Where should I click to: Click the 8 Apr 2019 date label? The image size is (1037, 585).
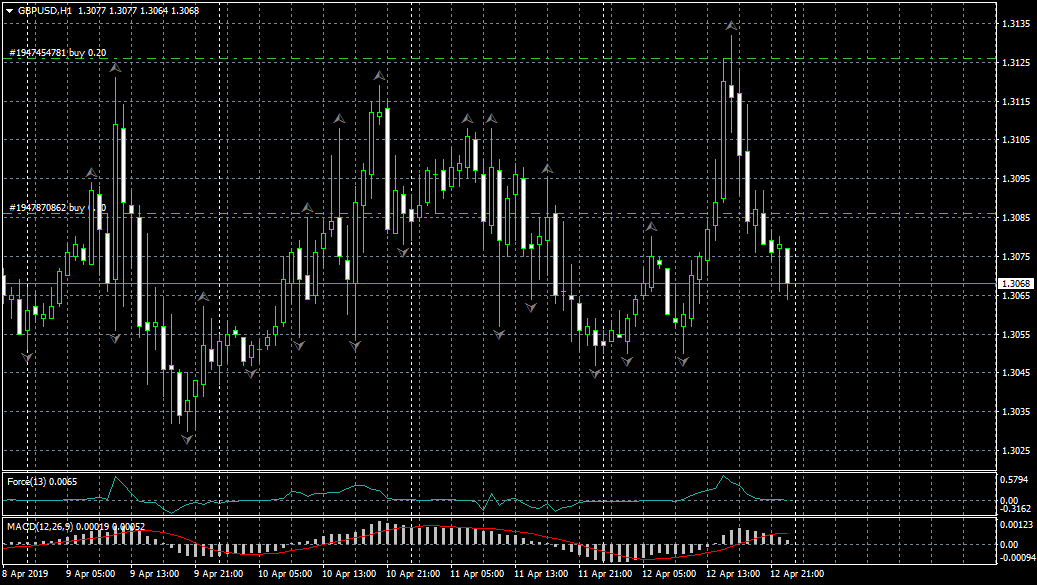click(x=25, y=574)
